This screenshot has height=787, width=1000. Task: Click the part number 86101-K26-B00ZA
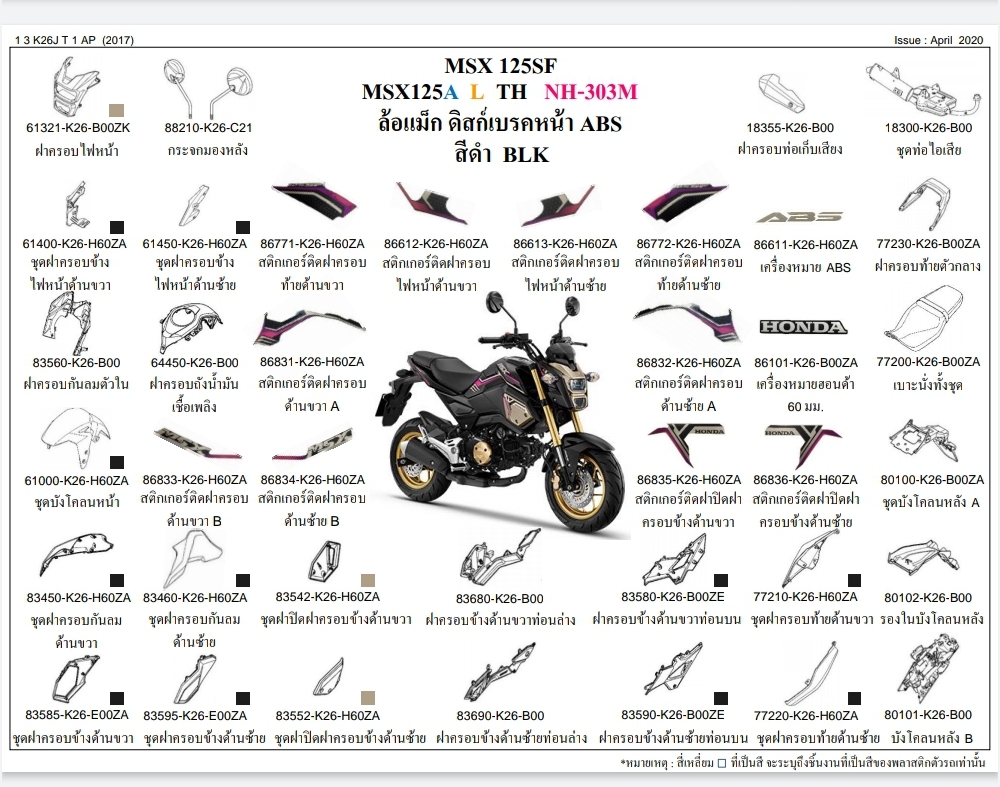click(x=806, y=363)
